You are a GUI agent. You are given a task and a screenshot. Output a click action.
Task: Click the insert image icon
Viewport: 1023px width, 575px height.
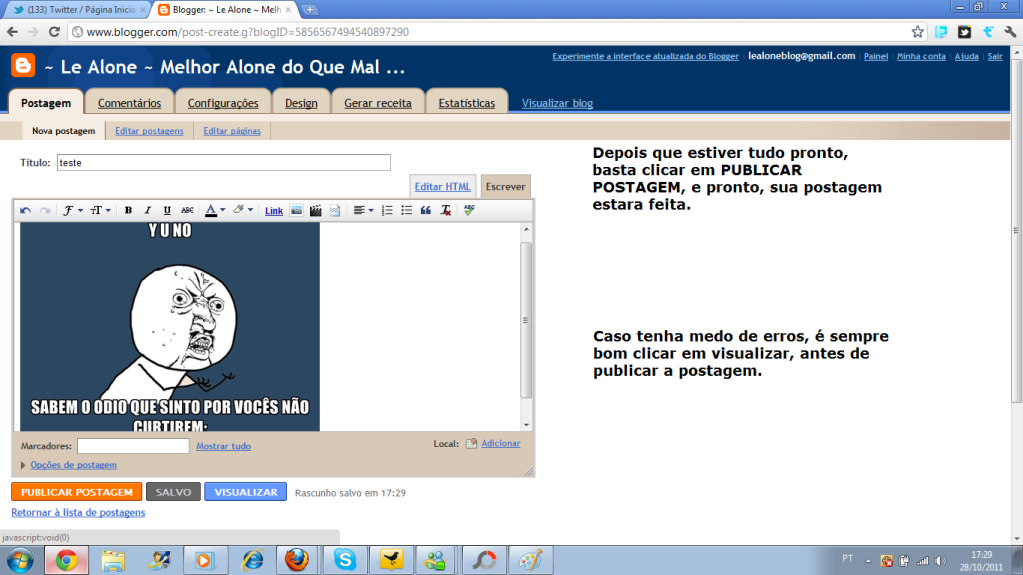point(297,211)
